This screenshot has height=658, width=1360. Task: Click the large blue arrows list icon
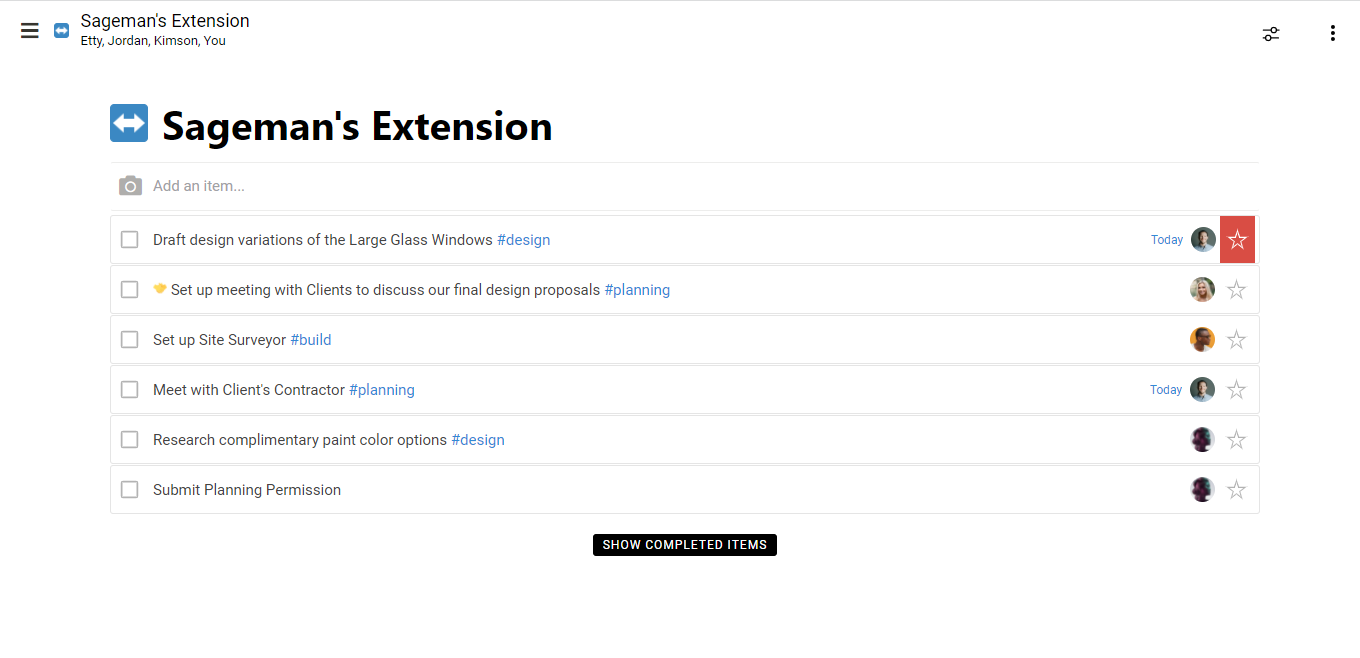pos(129,123)
